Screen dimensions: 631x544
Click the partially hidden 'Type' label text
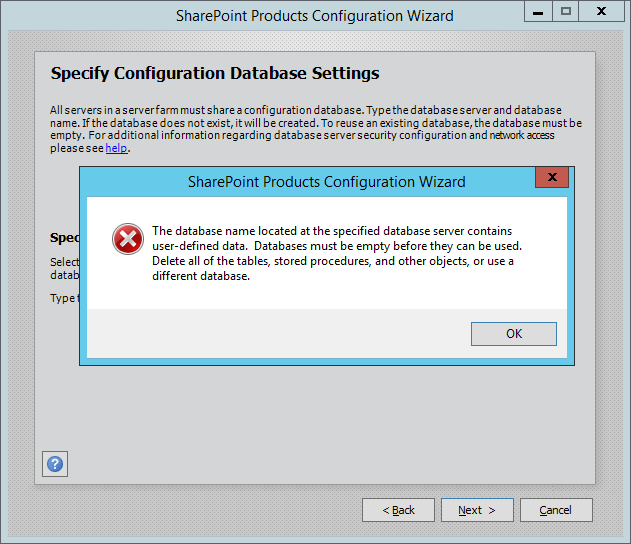pos(64,298)
